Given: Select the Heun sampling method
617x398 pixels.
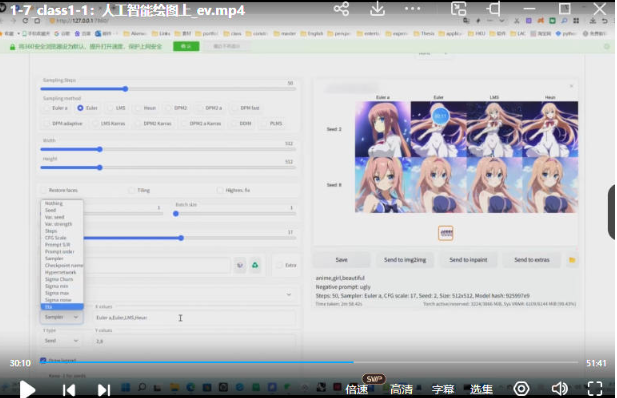Looking at the screenshot, I should [146, 108].
